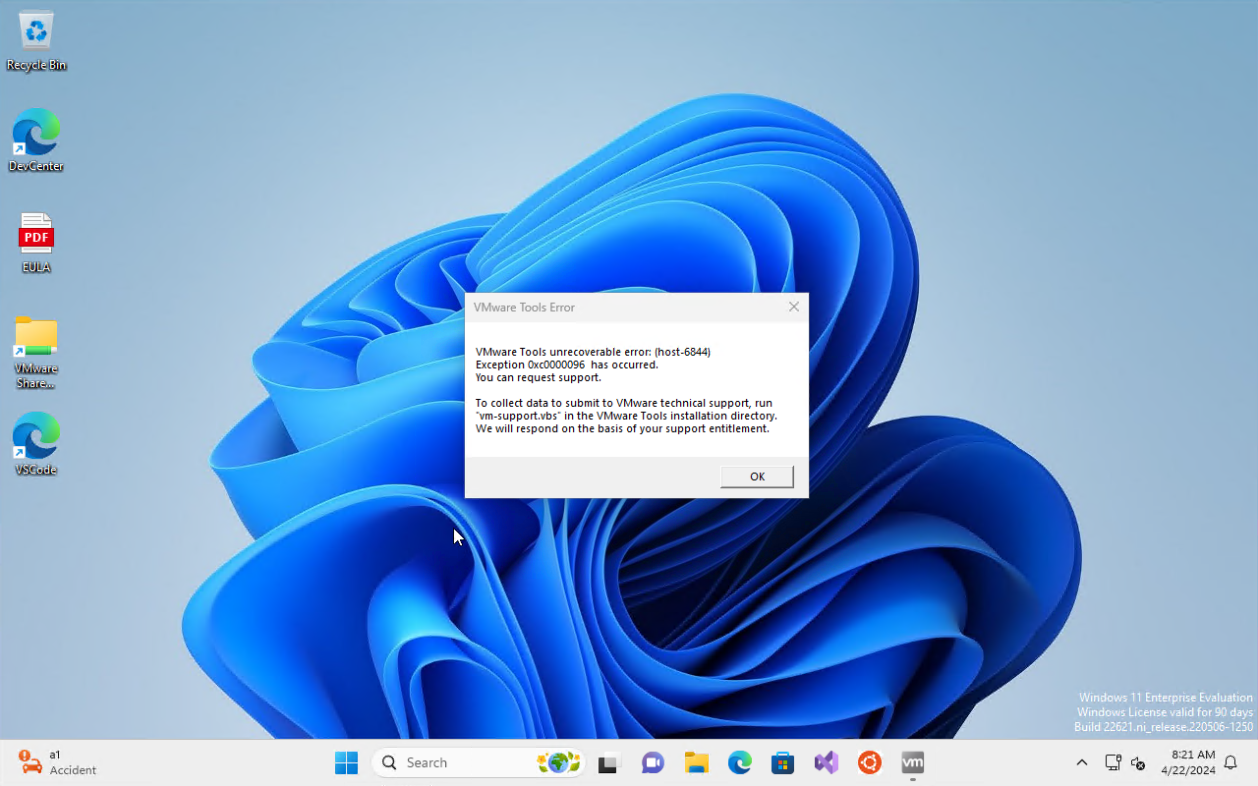Launch the Chat app from the taskbar
The image size is (1258, 786).
[x=652, y=763]
